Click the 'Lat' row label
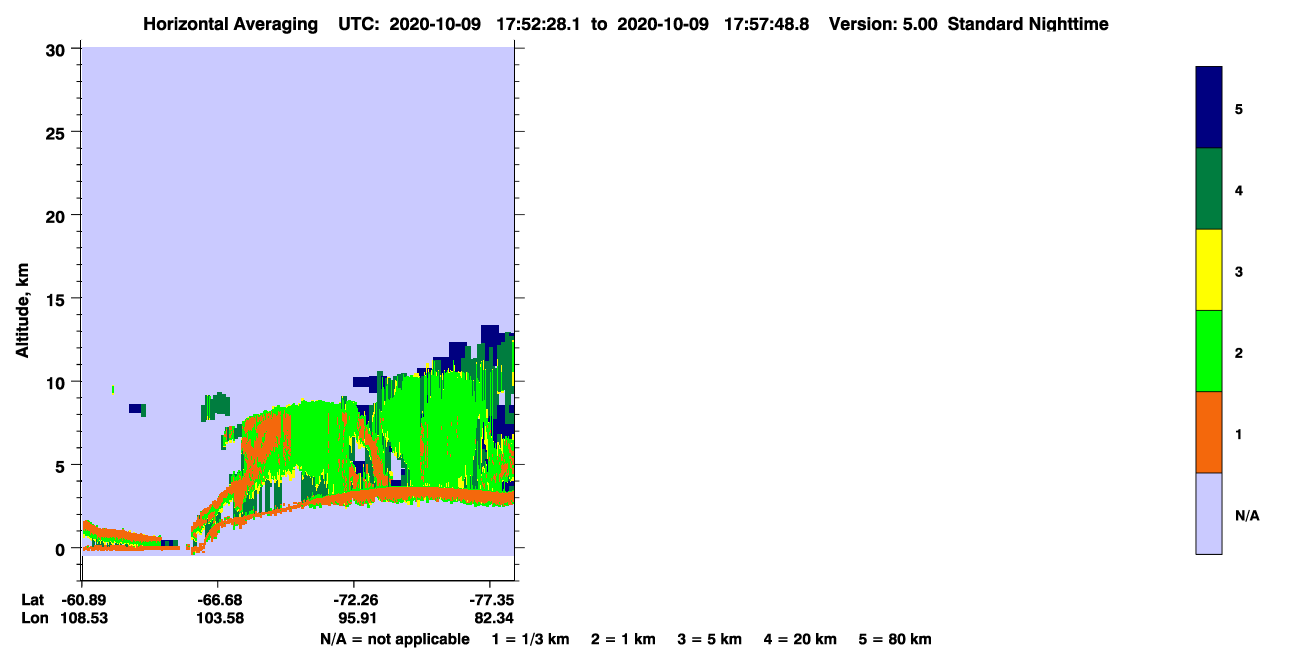 point(33,600)
